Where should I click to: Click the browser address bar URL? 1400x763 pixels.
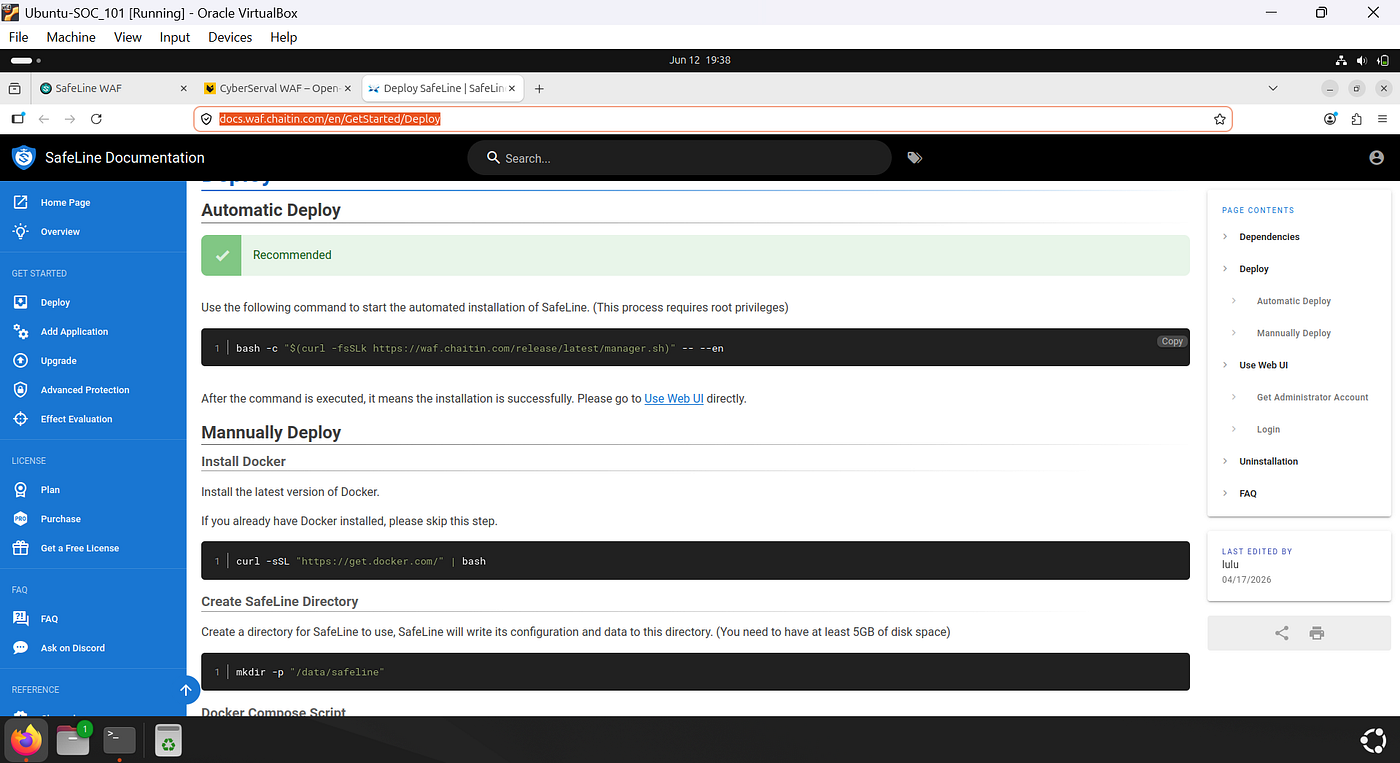(330, 119)
